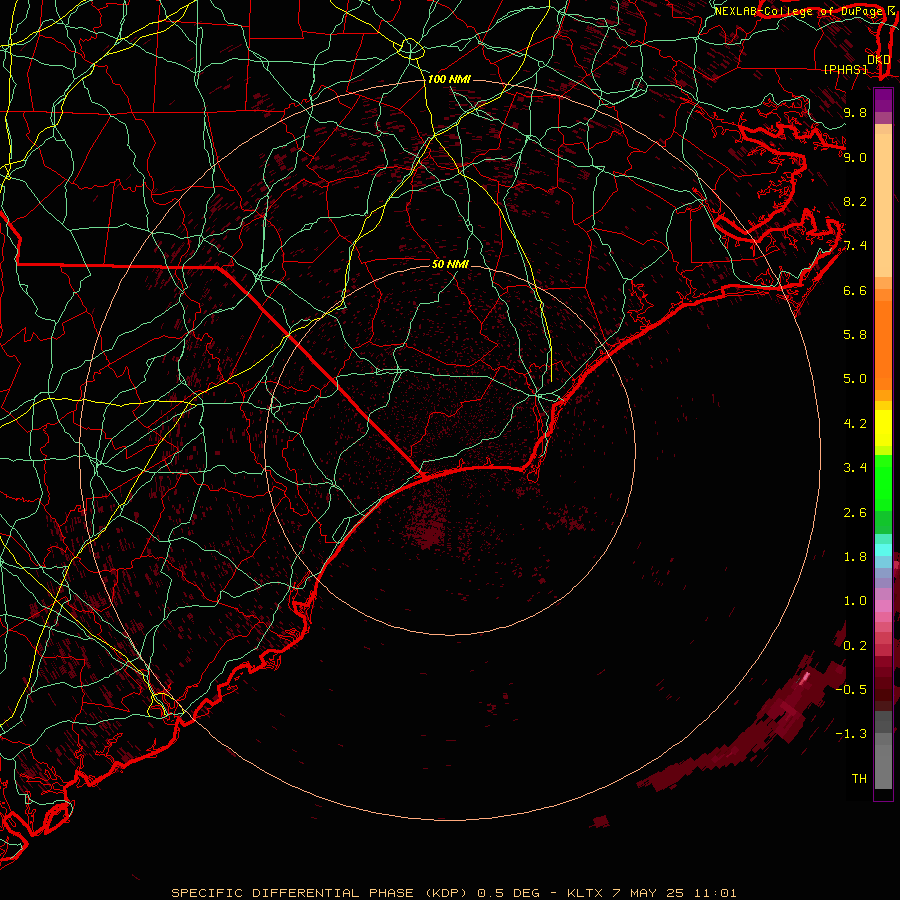
Task: Click the pink core pixel in the offshore storm echo
Action: click(805, 677)
